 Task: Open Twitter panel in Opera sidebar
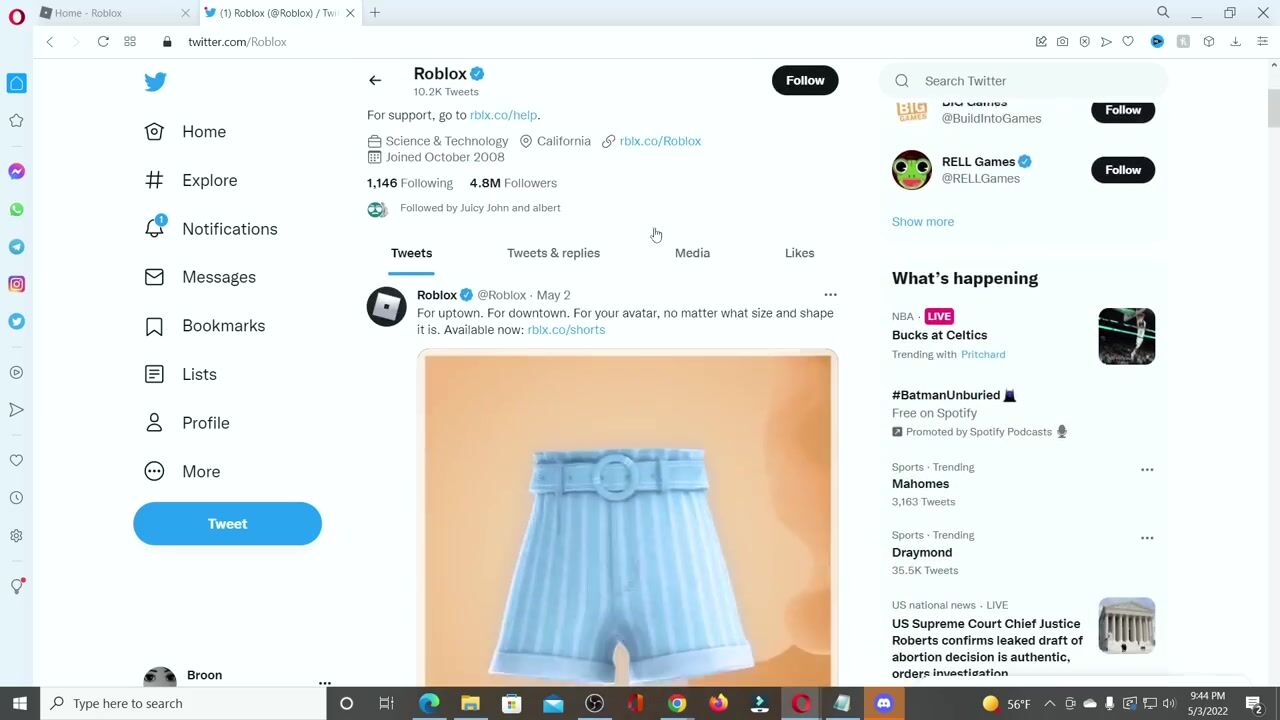tap(16, 322)
